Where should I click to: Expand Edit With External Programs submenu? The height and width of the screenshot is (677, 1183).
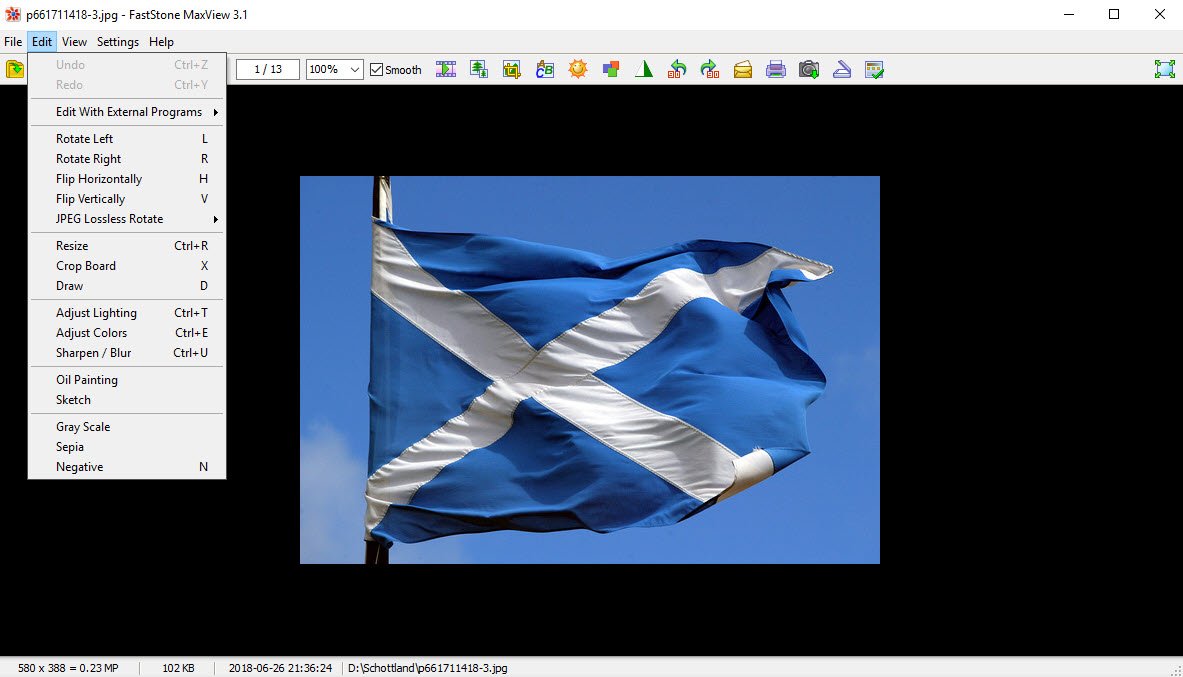coord(127,112)
